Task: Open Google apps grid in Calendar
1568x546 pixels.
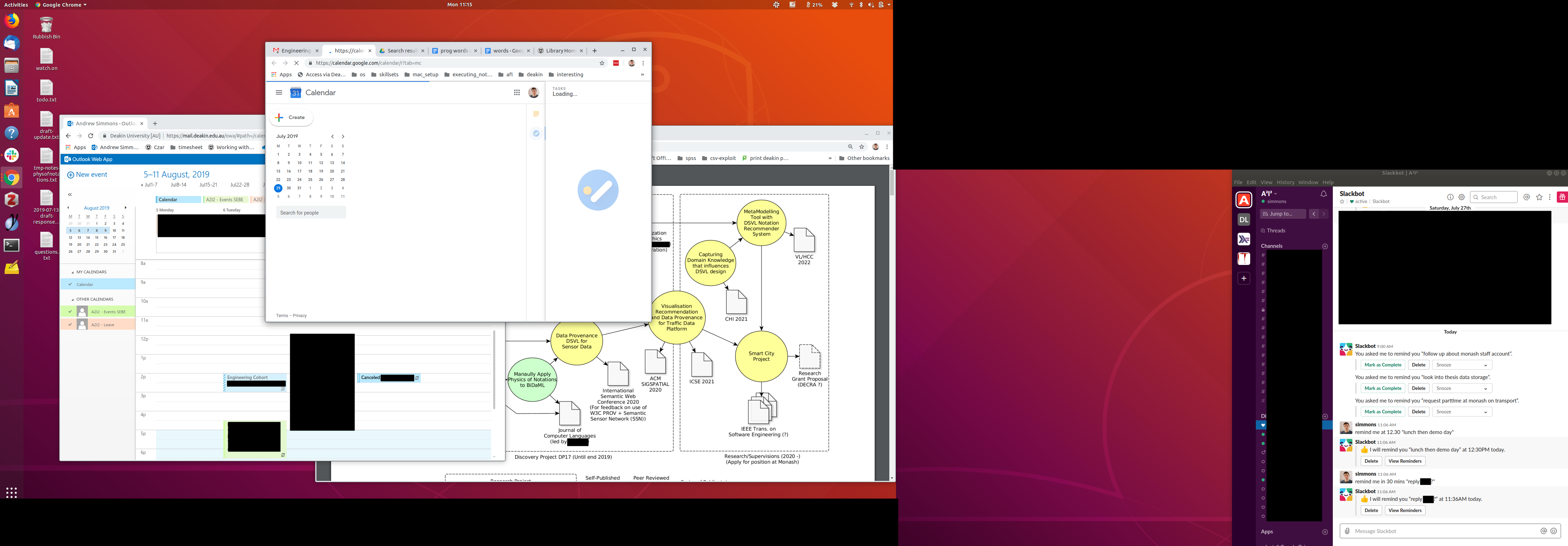Action: tap(517, 92)
